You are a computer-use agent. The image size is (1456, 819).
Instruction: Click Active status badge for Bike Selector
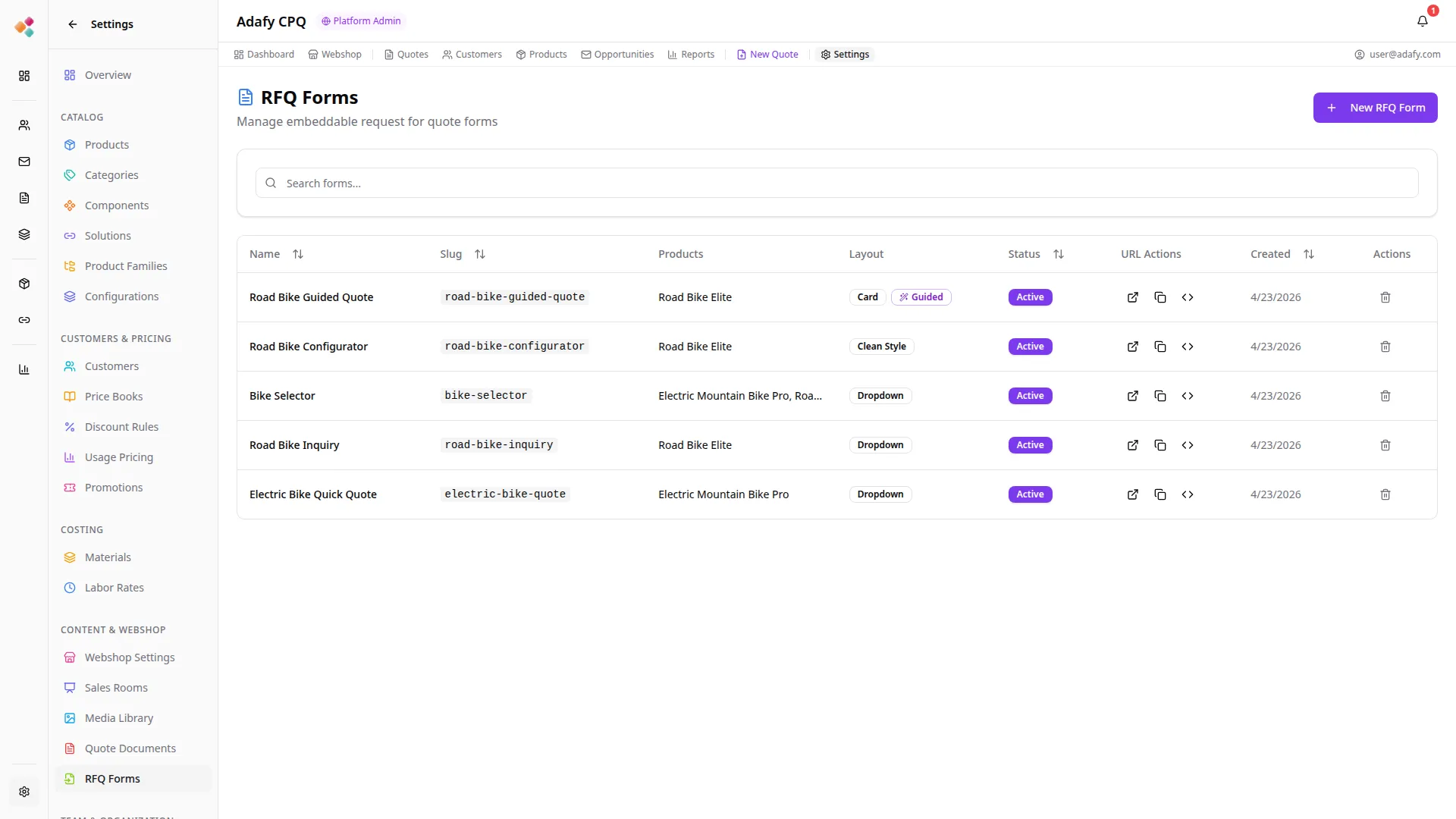pos(1030,396)
